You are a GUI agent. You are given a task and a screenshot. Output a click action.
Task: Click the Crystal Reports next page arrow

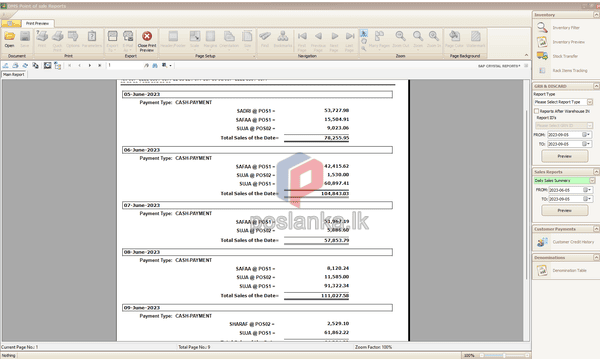pyautogui.click(x=90, y=65)
